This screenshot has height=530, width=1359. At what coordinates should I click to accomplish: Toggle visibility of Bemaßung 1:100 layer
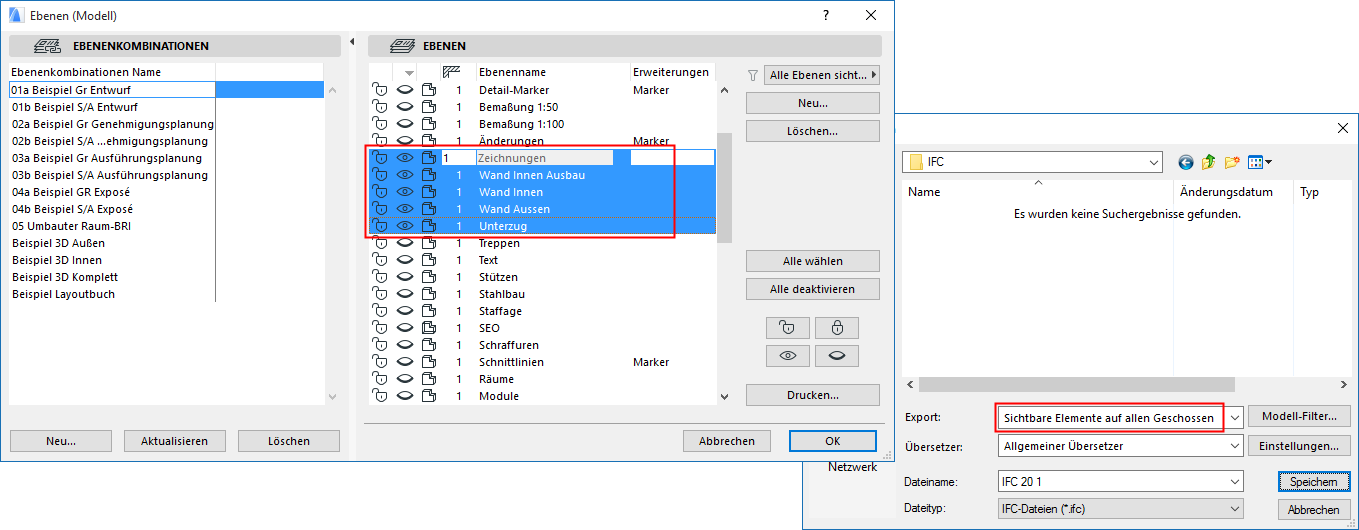point(405,124)
